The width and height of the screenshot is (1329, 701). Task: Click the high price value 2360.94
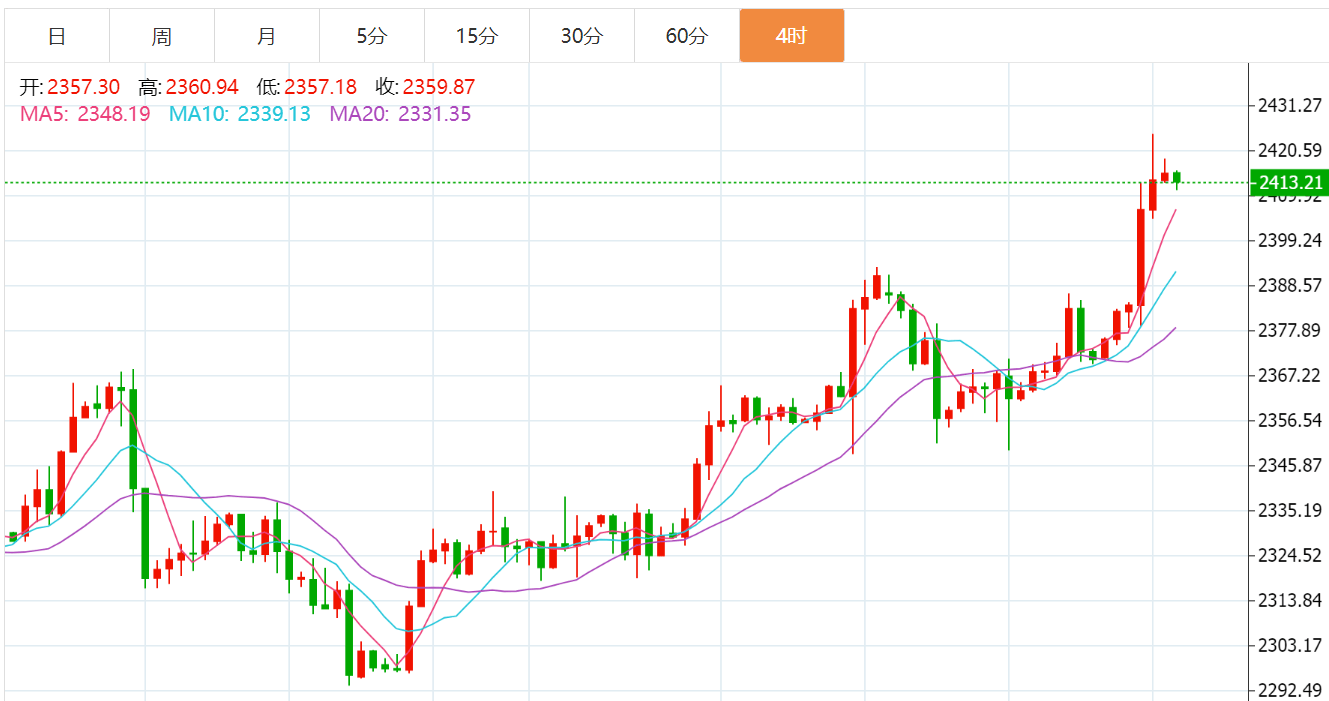[202, 88]
